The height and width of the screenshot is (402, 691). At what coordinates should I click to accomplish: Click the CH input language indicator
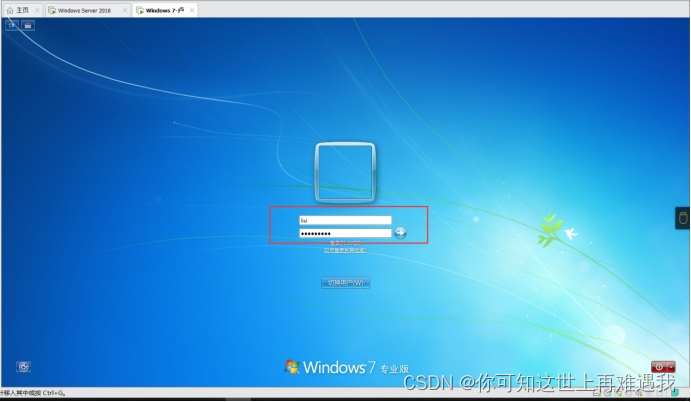pyautogui.click(x=12, y=26)
